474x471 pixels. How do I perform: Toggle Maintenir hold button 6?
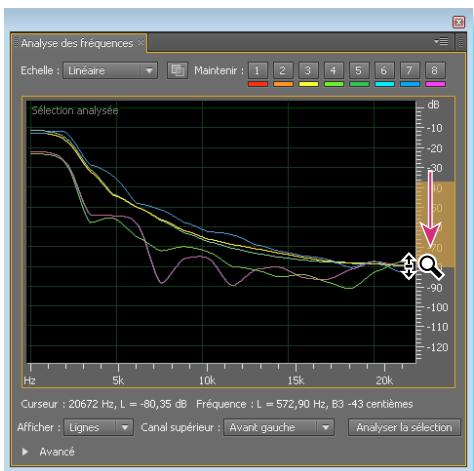click(384, 70)
